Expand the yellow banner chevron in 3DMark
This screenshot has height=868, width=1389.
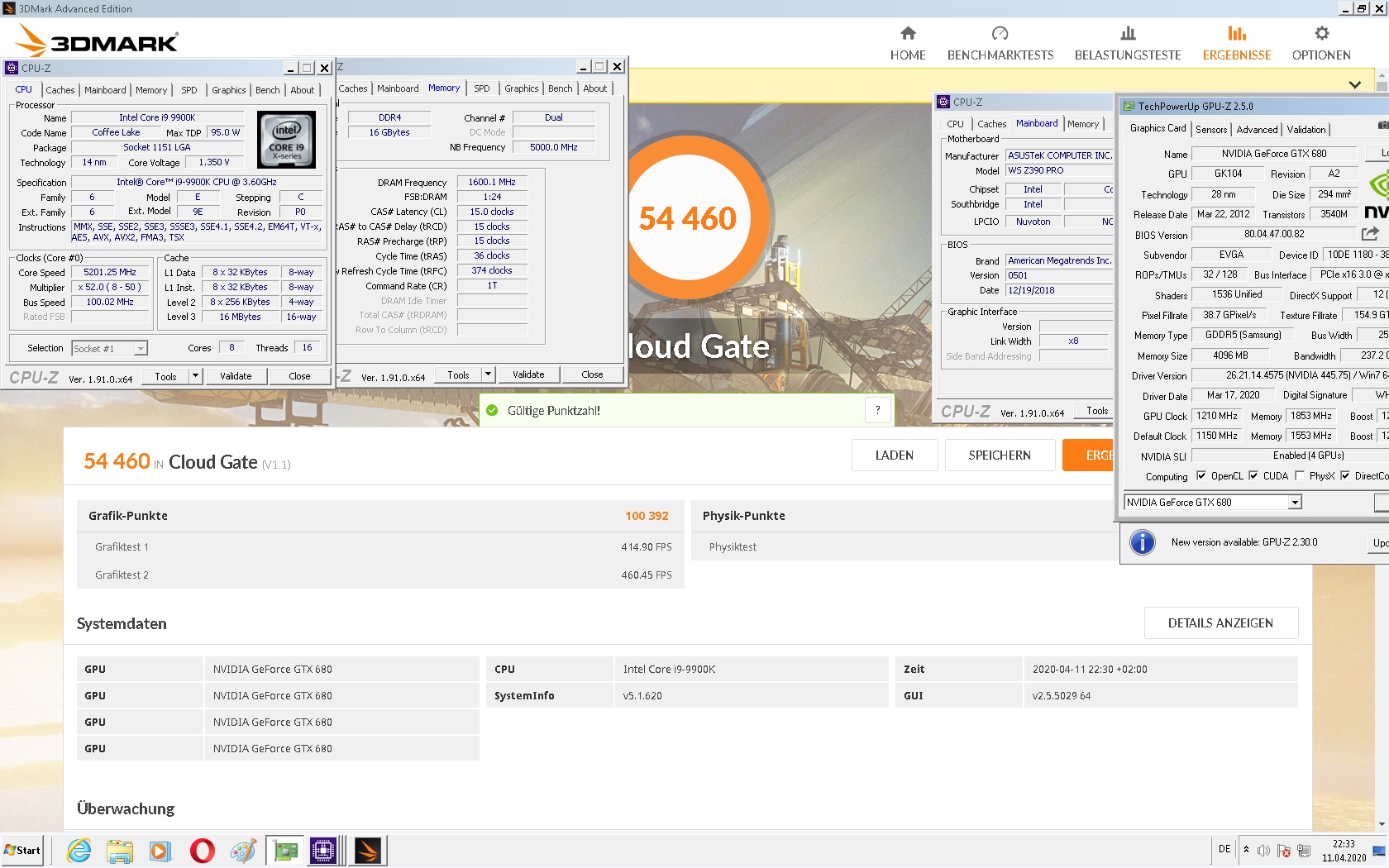tap(1354, 84)
